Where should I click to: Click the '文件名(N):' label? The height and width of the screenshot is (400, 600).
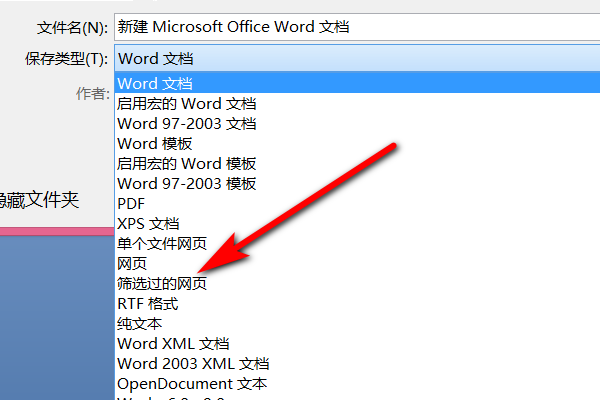coord(72,28)
